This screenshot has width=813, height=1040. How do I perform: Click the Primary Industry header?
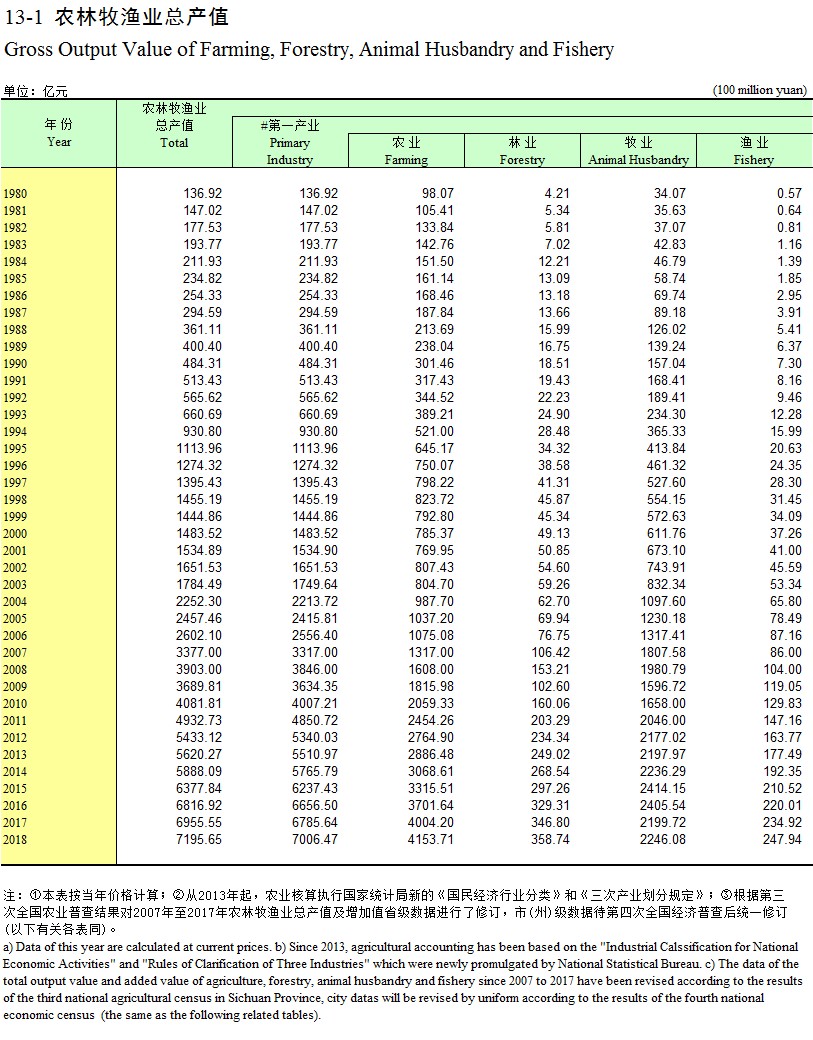click(290, 143)
